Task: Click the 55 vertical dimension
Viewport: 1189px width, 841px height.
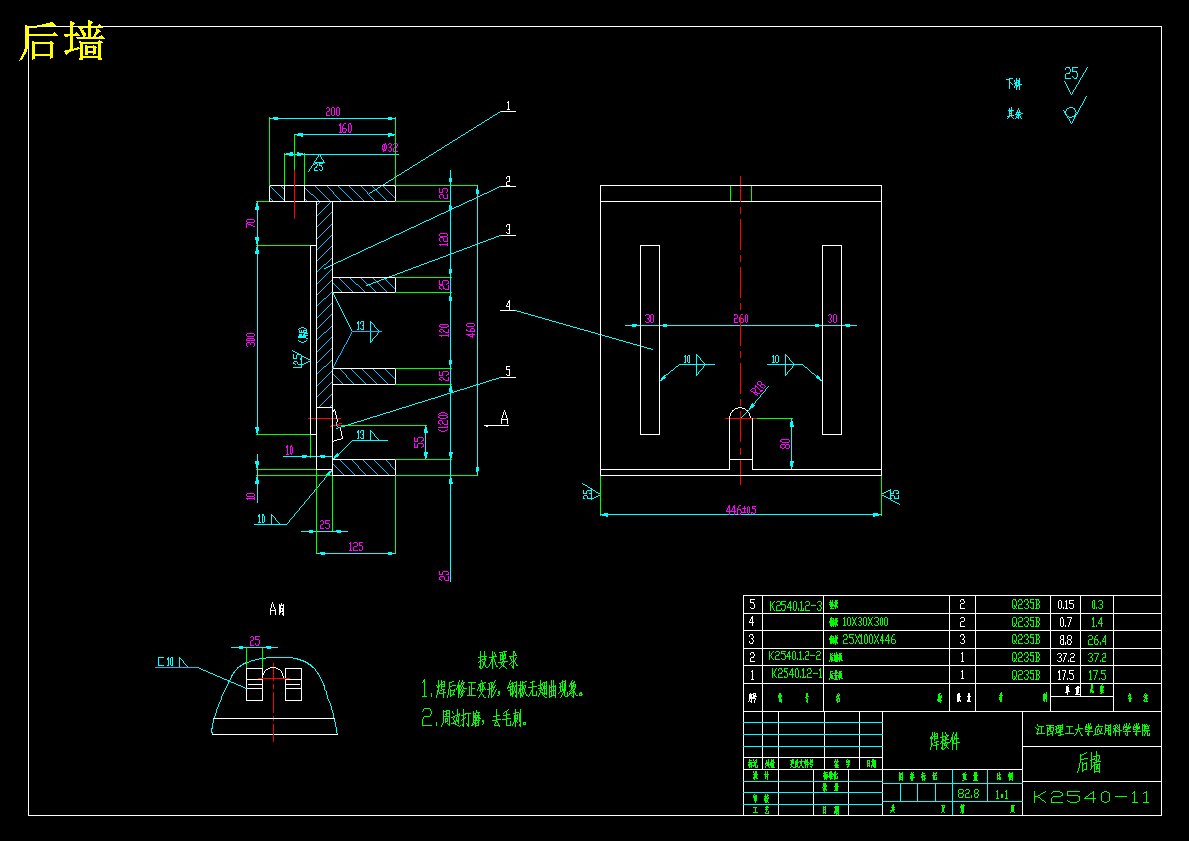Action: click(419, 442)
